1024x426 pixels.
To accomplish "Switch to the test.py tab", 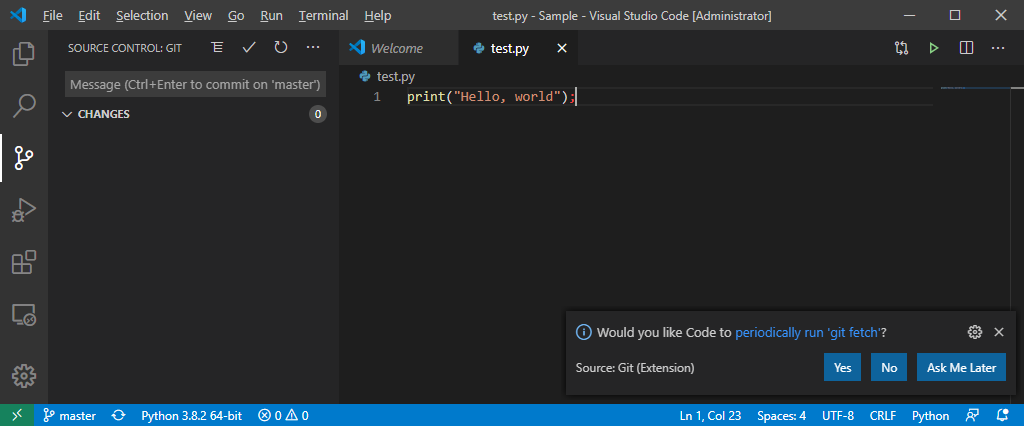I will [510, 48].
